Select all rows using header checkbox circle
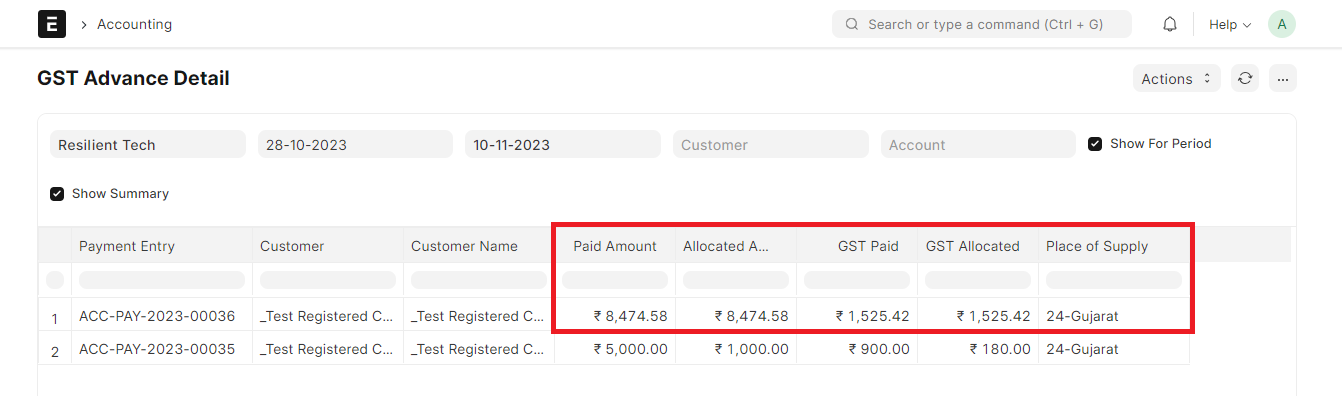1342x396 pixels. tap(55, 280)
